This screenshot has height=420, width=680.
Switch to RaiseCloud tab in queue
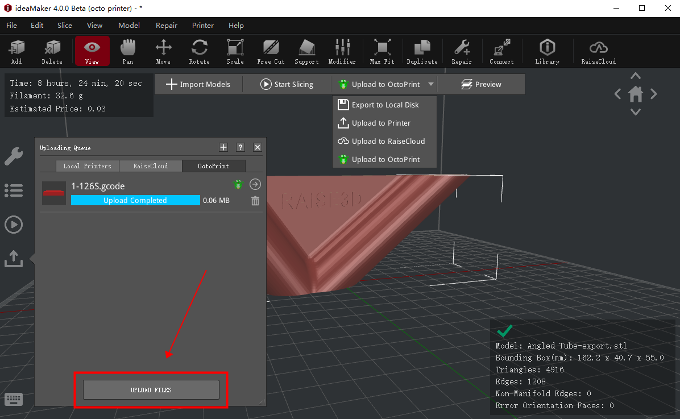tap(150, 166)
